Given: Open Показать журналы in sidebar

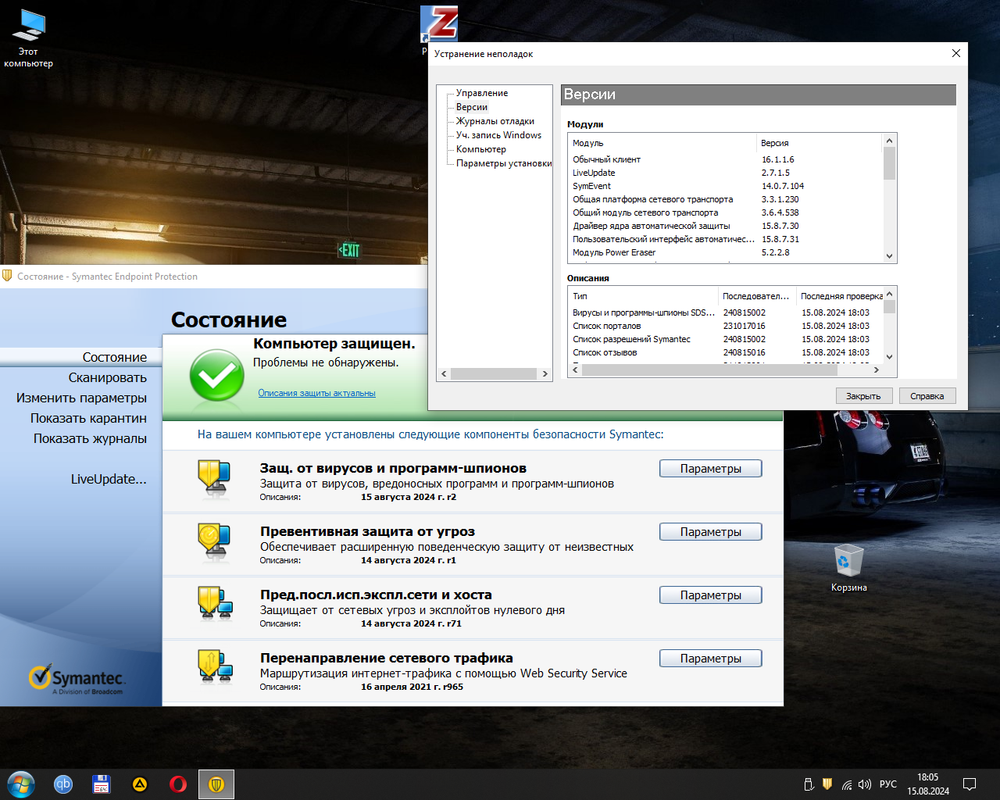Looking at the screenshot, I should pos(90,439).
